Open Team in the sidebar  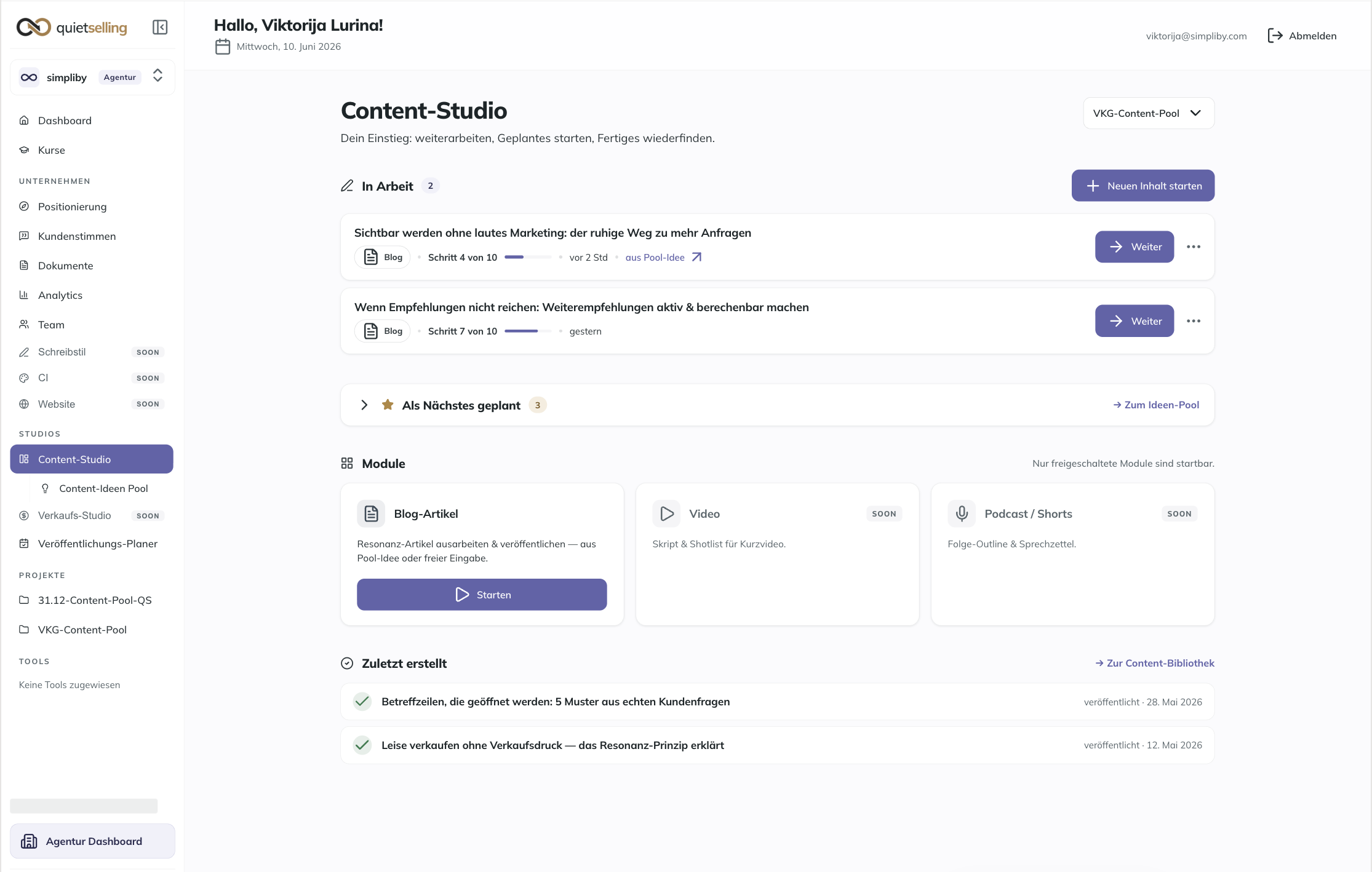click(92, 325)
